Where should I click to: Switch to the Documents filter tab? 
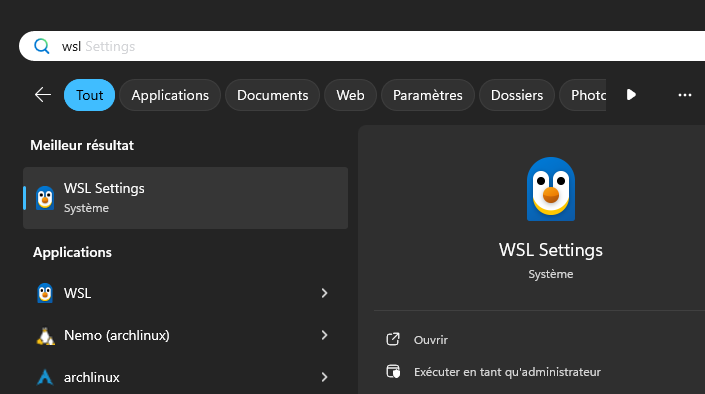click(x=272, y=95)
